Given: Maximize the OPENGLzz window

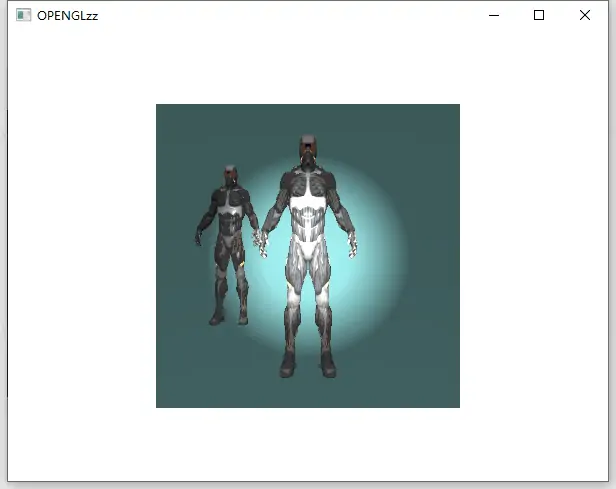Looking at the screenshot, I should [539, 15].
